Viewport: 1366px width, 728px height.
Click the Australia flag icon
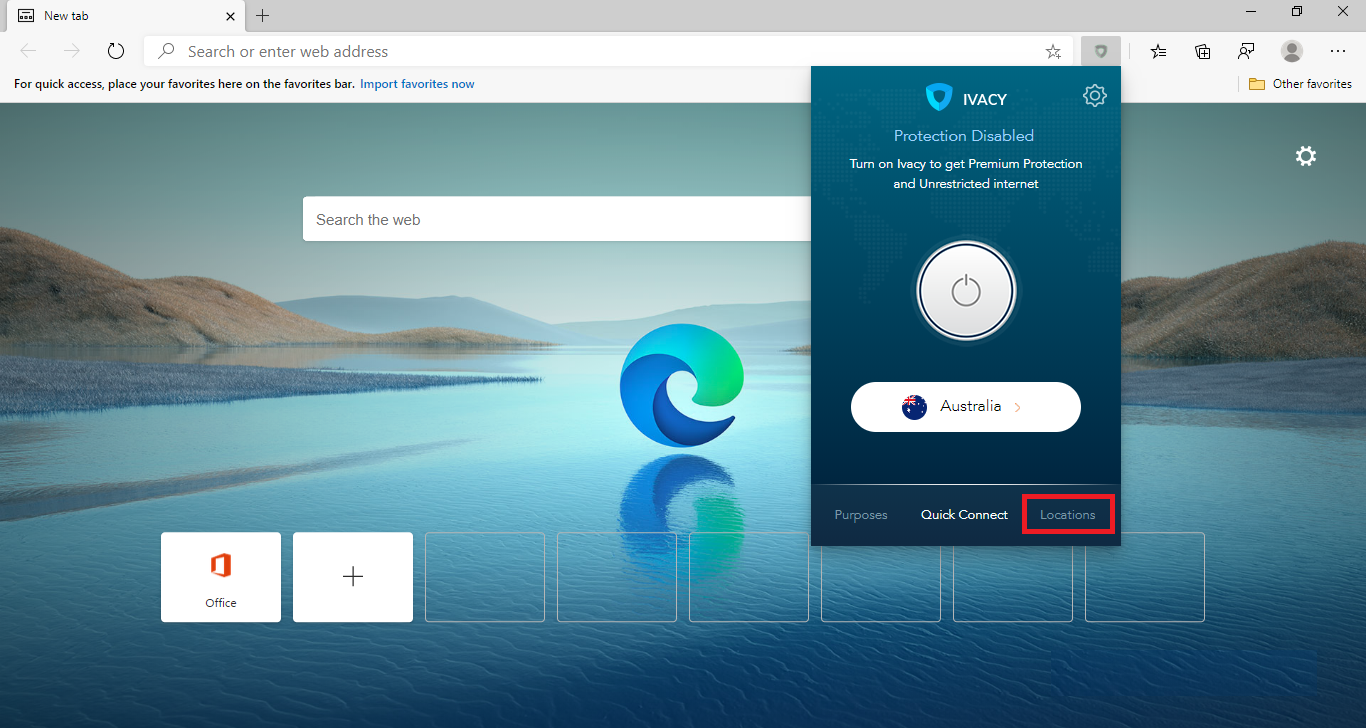914,407
